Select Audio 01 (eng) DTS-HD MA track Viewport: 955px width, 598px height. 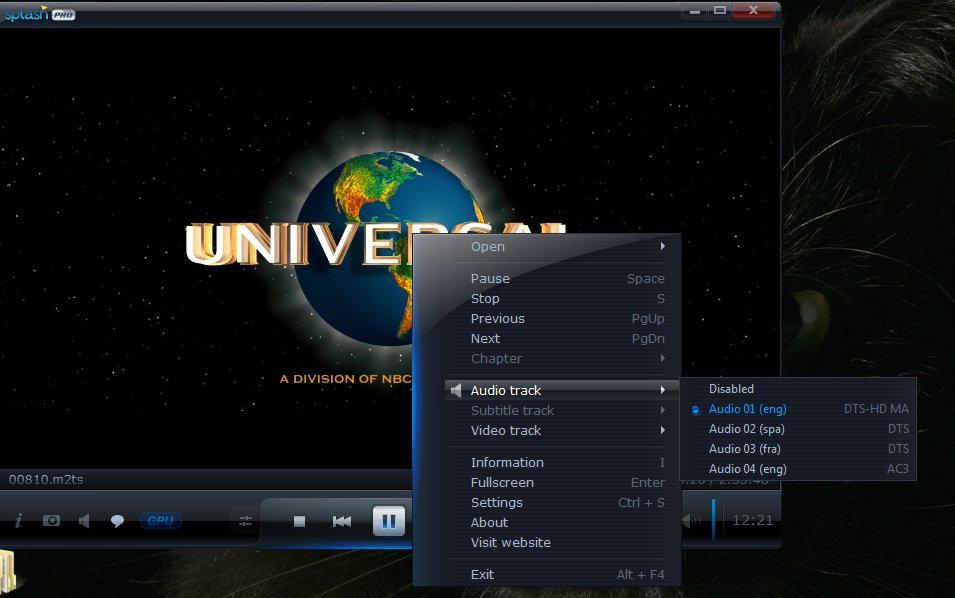tap(798, 409)
